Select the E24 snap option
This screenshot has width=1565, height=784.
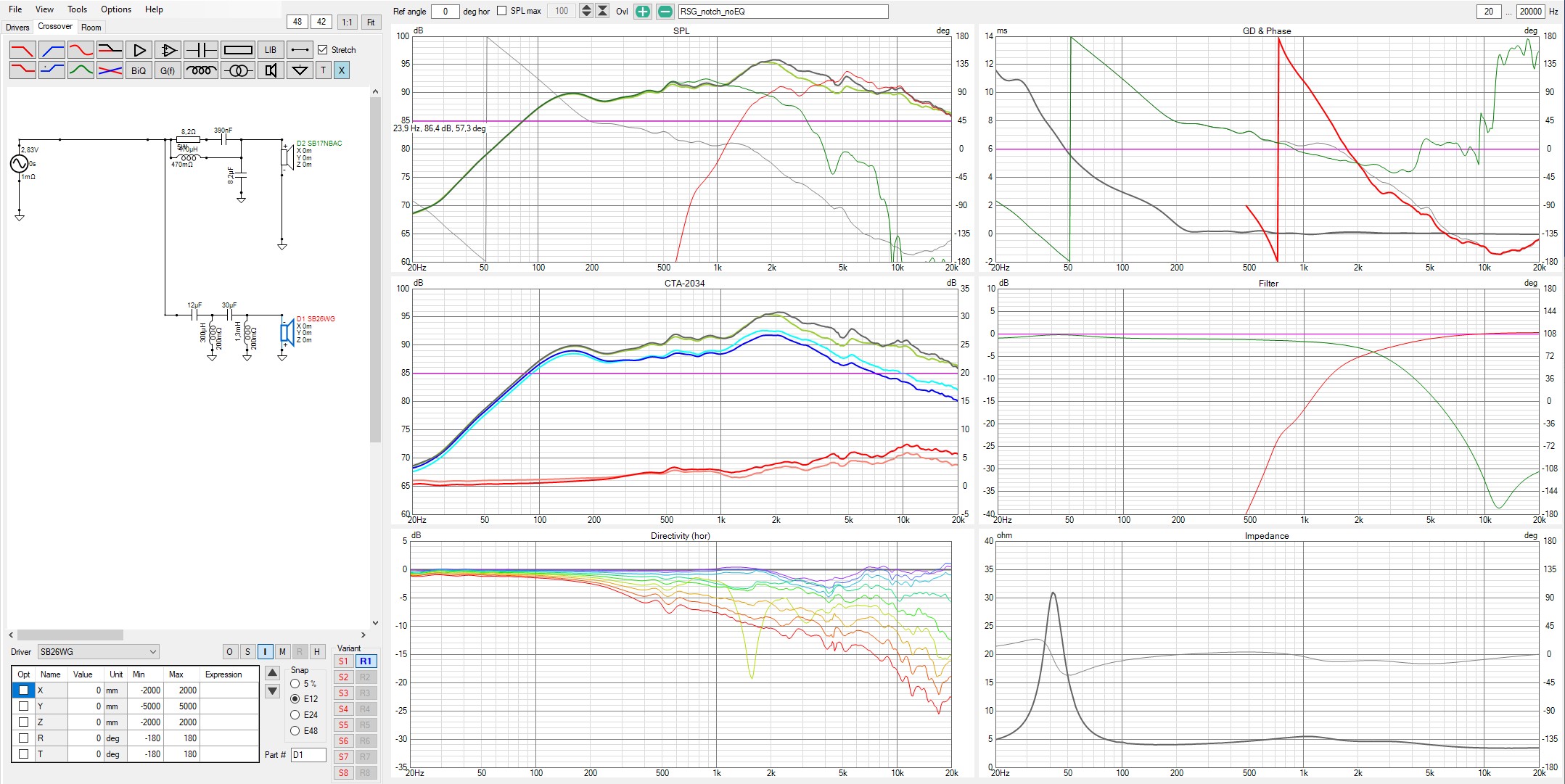click(x=295, y=715)
